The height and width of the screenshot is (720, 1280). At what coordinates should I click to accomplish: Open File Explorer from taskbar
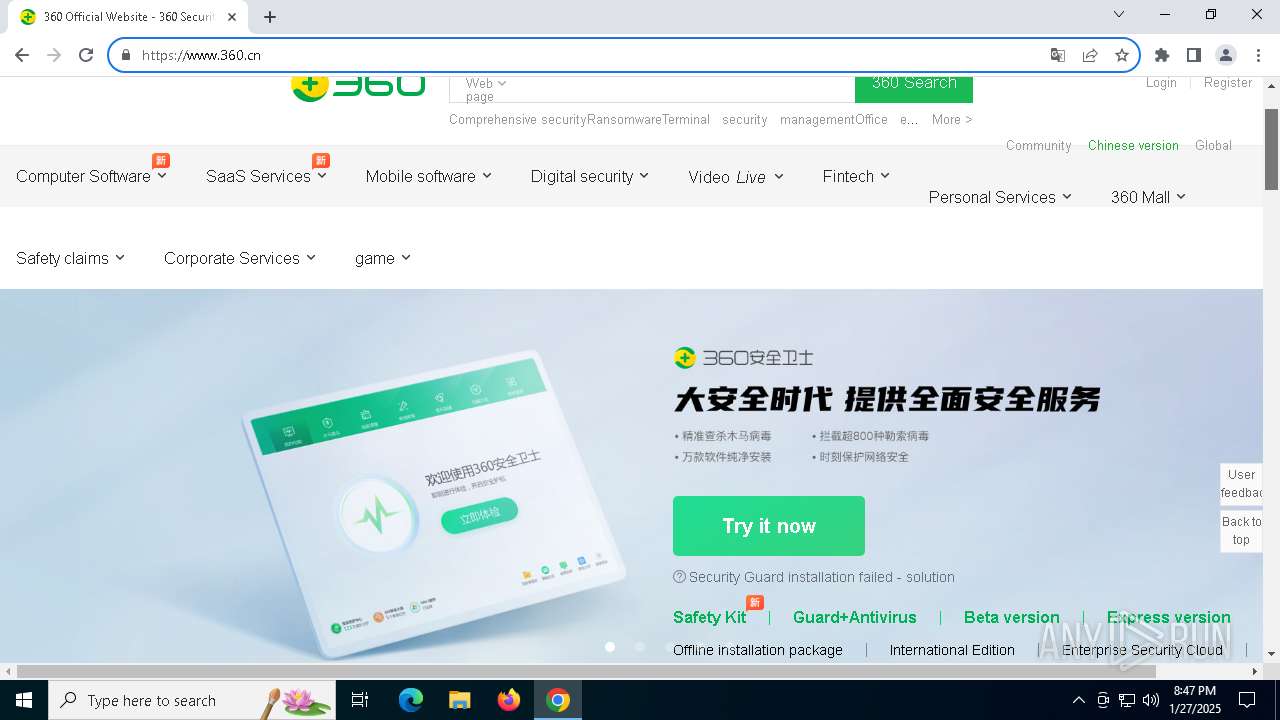tap(460, 700)
